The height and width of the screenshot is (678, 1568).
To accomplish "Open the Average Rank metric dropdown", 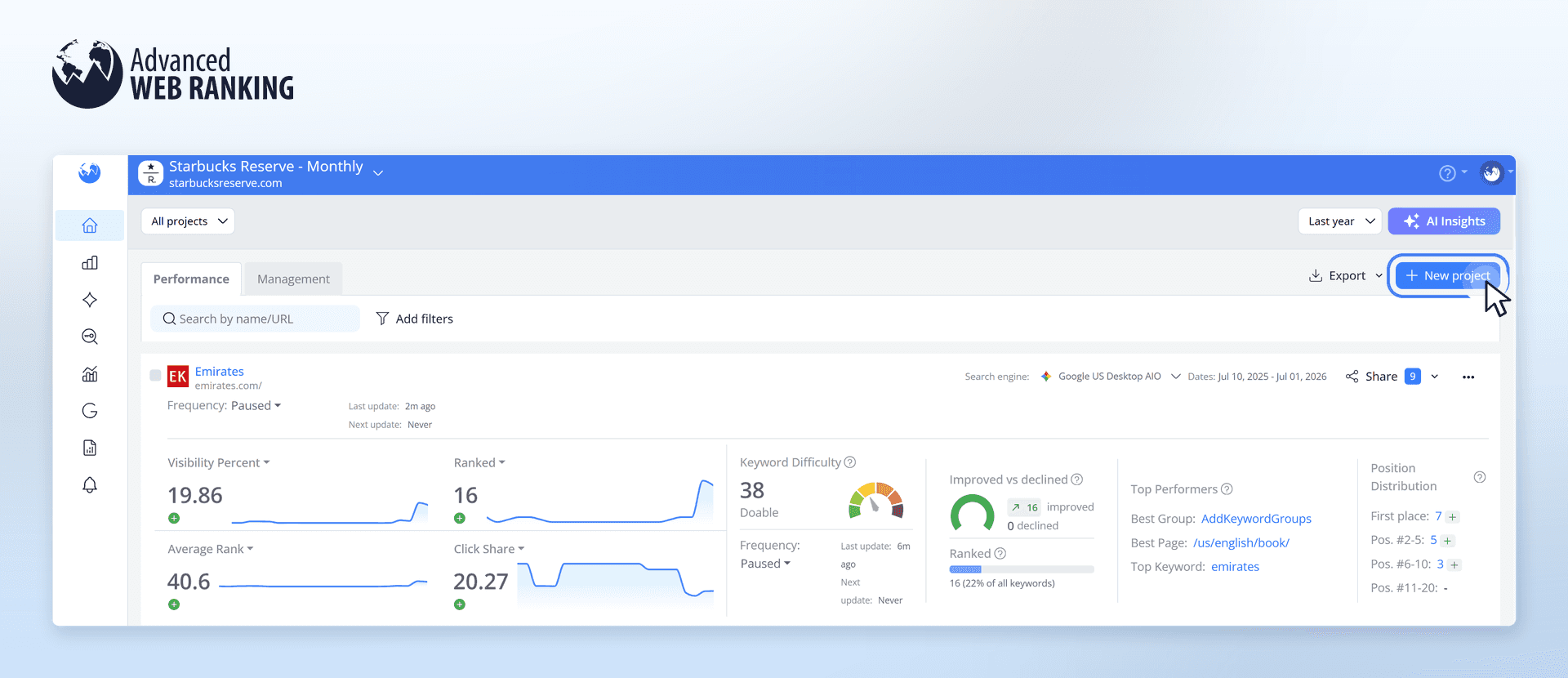I will (x=210, y=550).
